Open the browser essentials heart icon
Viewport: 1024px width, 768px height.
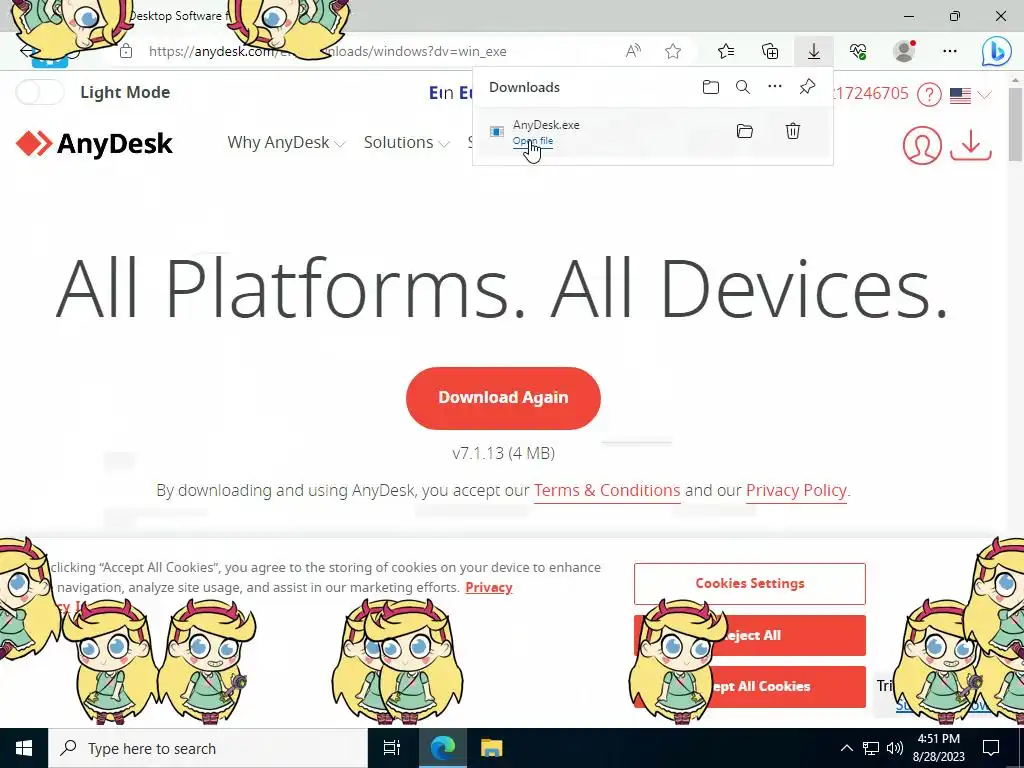pos(858,52)
